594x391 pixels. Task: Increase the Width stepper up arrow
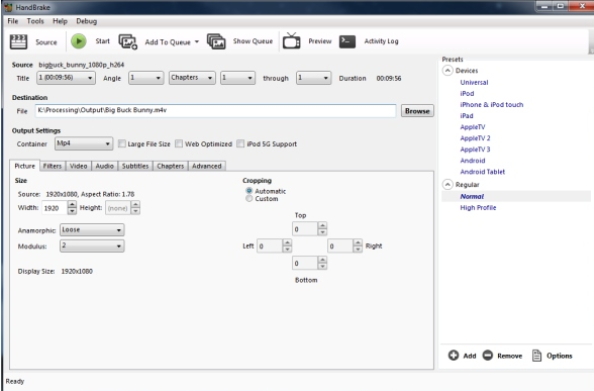[x=72, y=205]
